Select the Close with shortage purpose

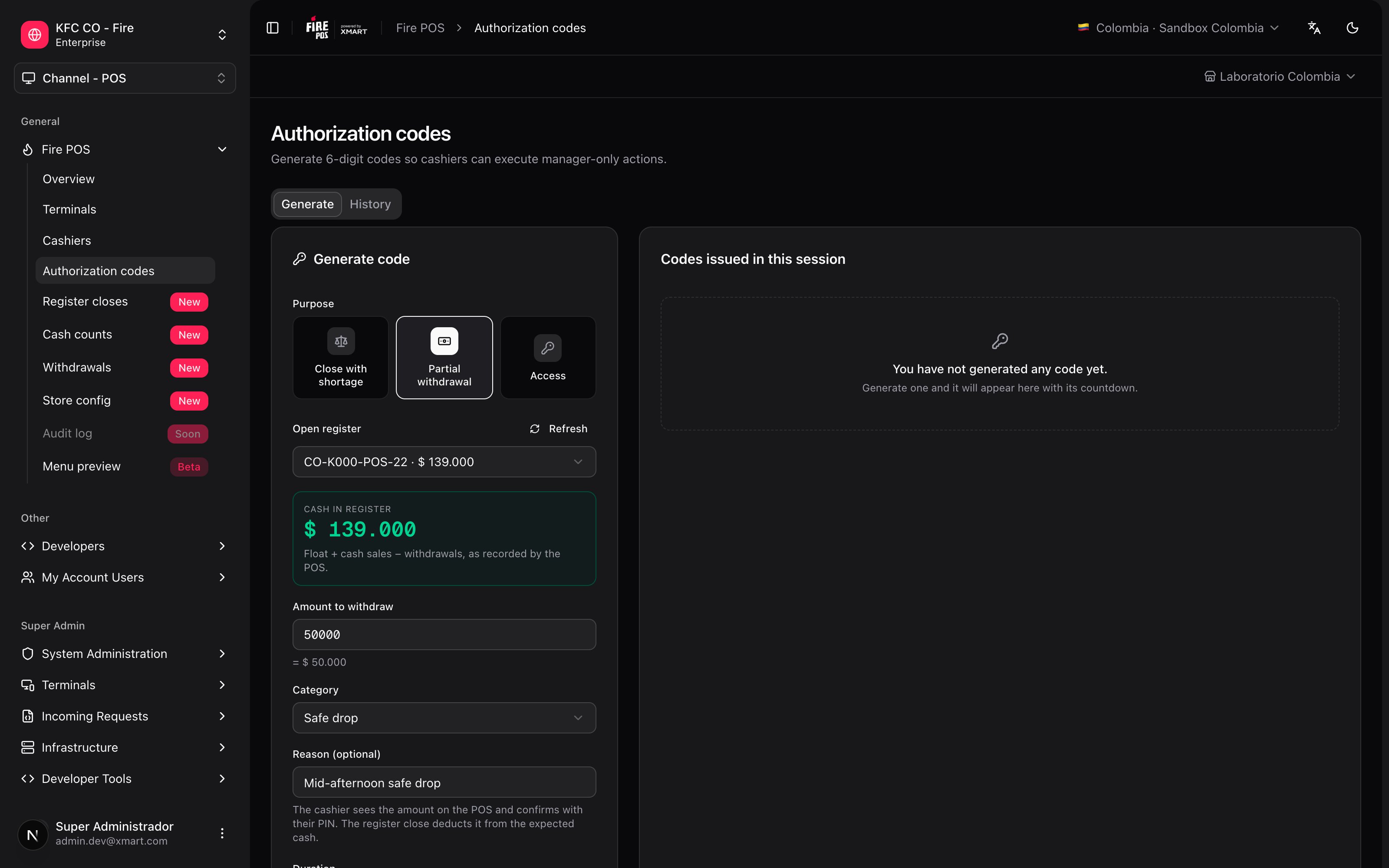pyautogui.click(x=340, y=357)
